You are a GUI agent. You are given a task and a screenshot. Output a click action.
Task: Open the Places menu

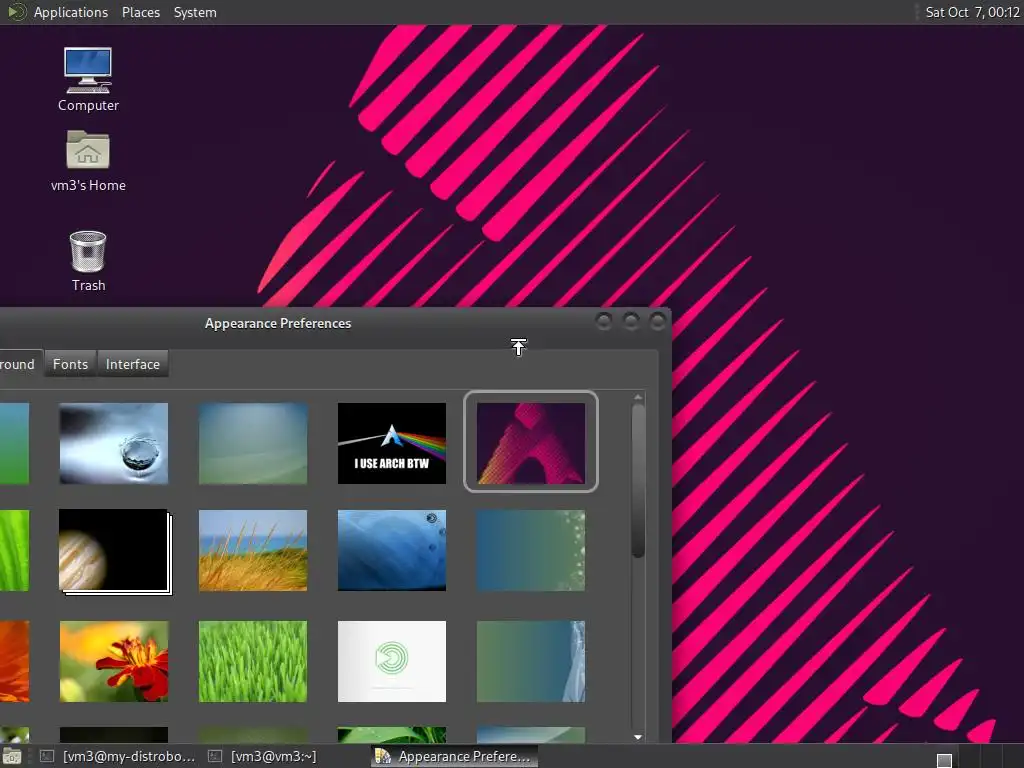140,12
